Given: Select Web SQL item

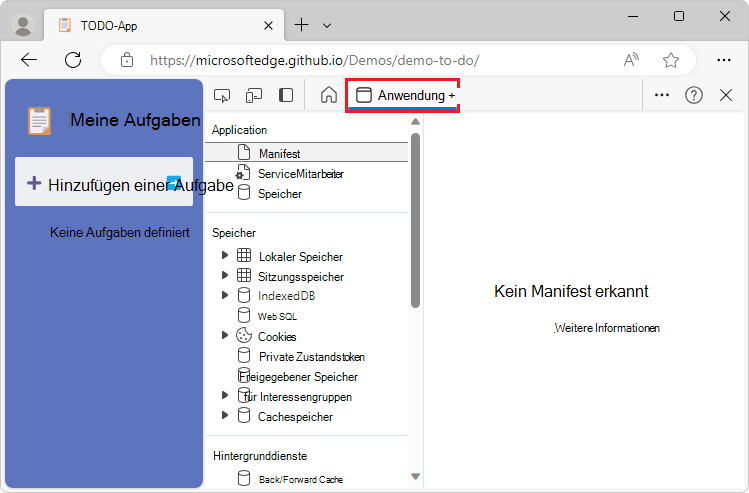Looking at the screenshot, I should pyautogui.click(x=277, y=316).
